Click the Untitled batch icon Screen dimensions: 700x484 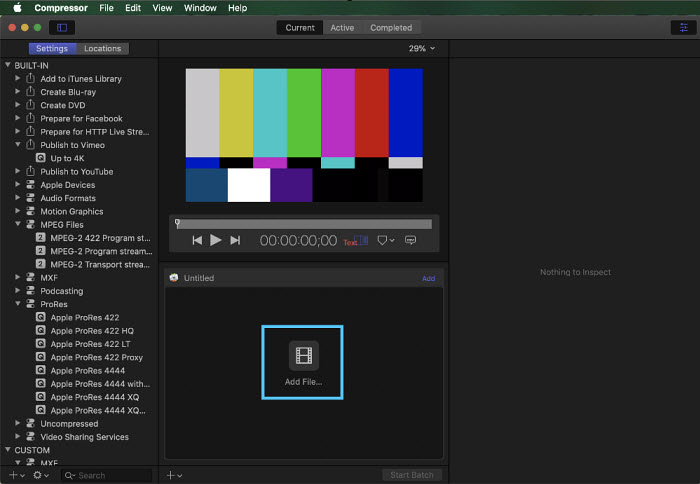(174, 278)
